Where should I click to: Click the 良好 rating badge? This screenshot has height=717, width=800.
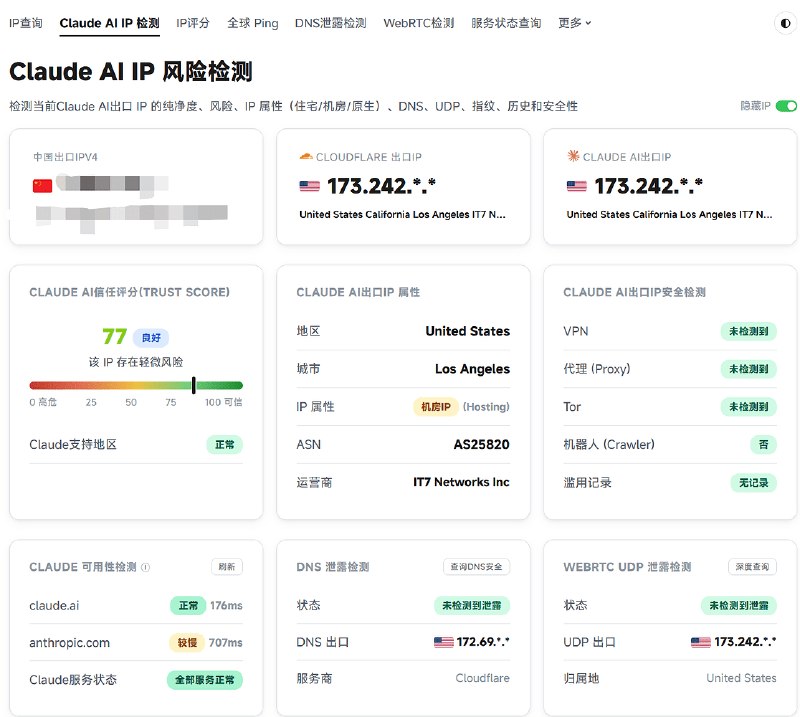[151, 337]
